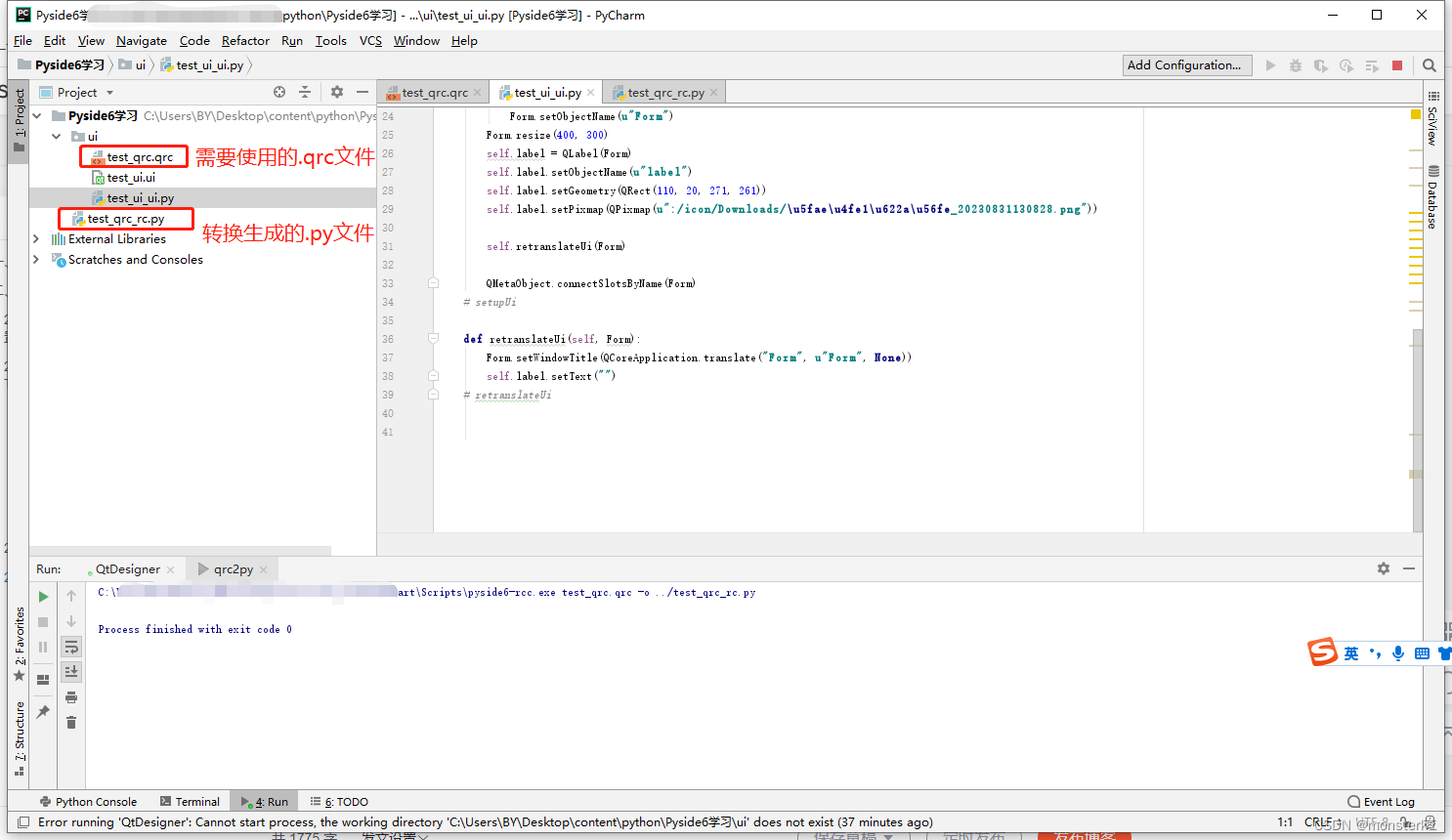The height and width of the screenshot is (840, 1452).
Task: Click the concurrency diagram toolbar icon
Action: tap(1372, 65)
